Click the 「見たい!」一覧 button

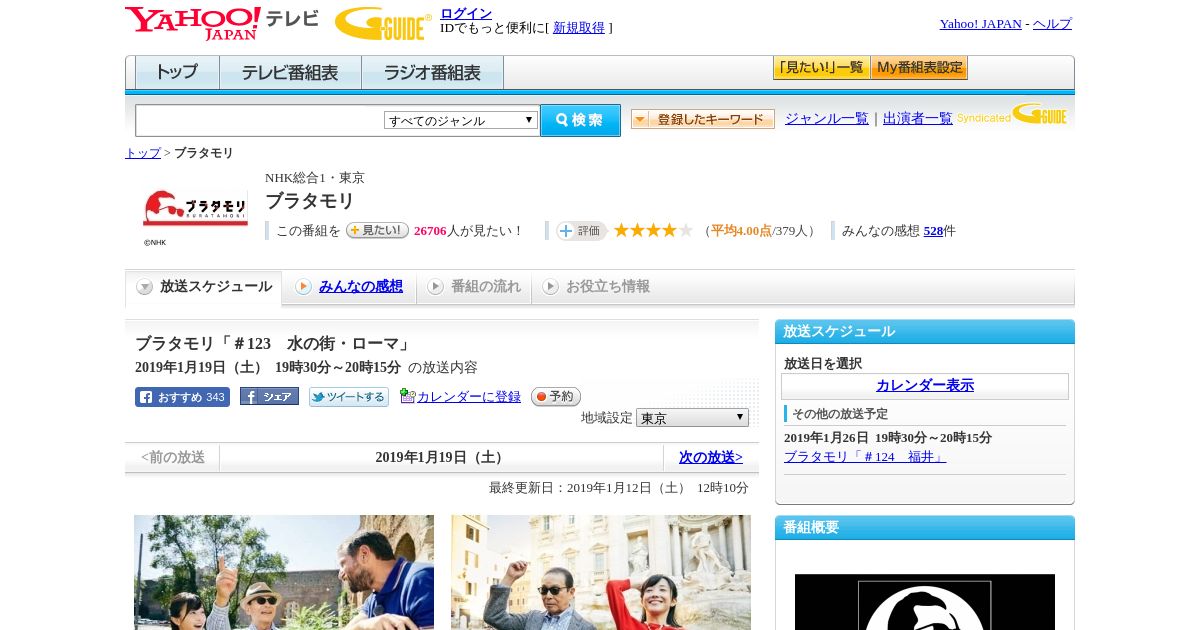(821, 68)
